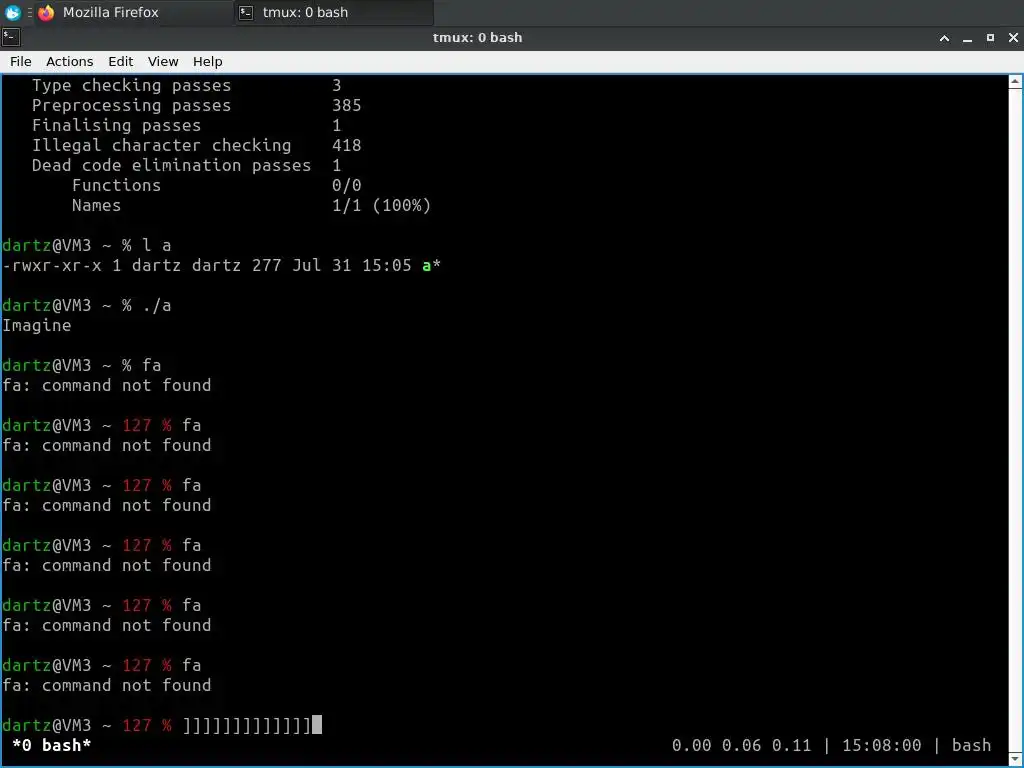Click 'bash' at the status bar end

pos(971,745)
